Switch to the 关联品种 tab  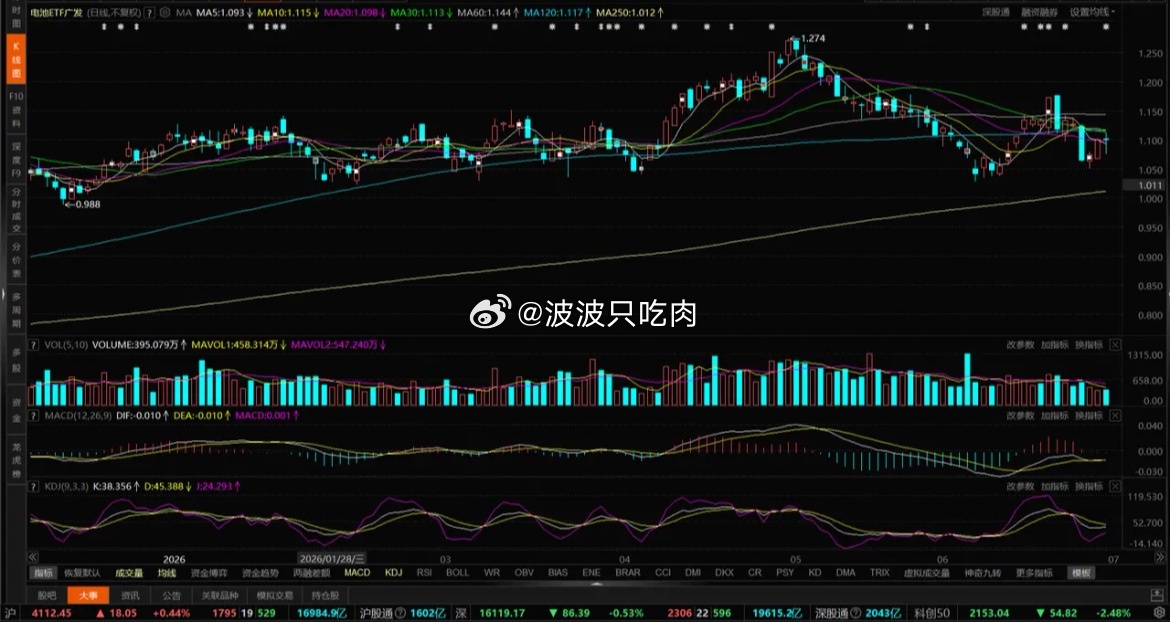click(220, 595)
